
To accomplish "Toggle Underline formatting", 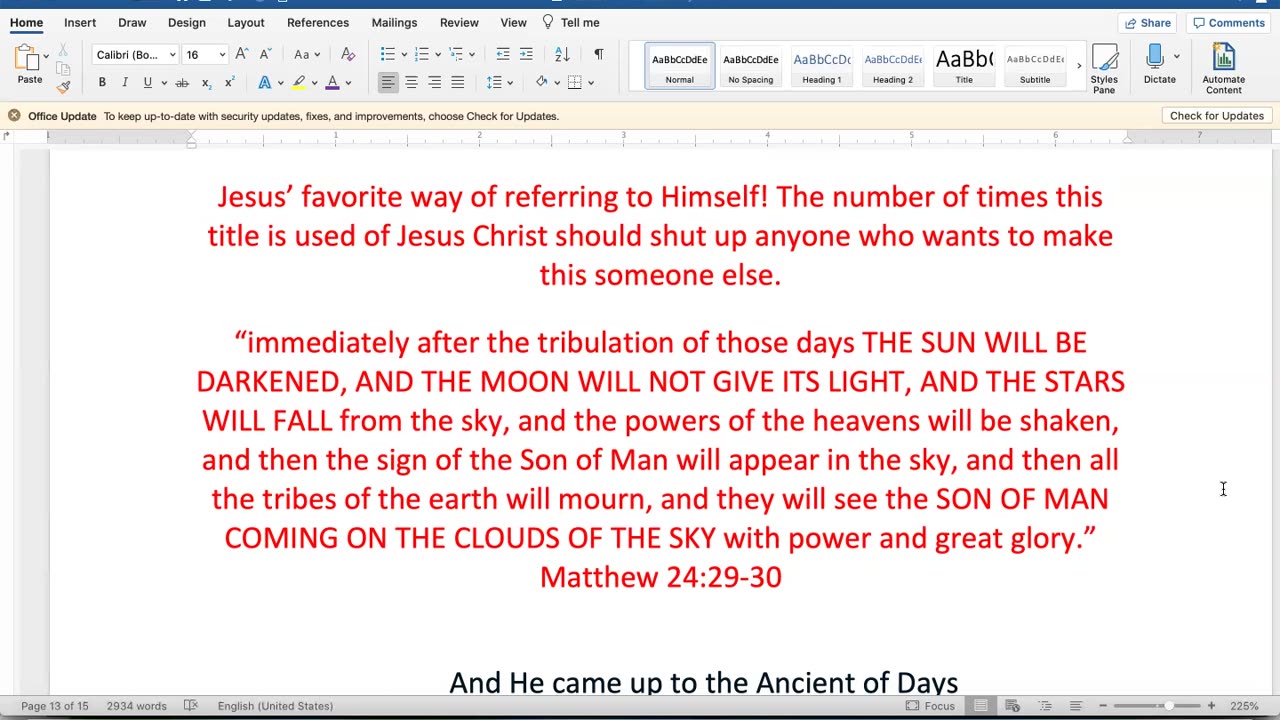I will [147, 83].
